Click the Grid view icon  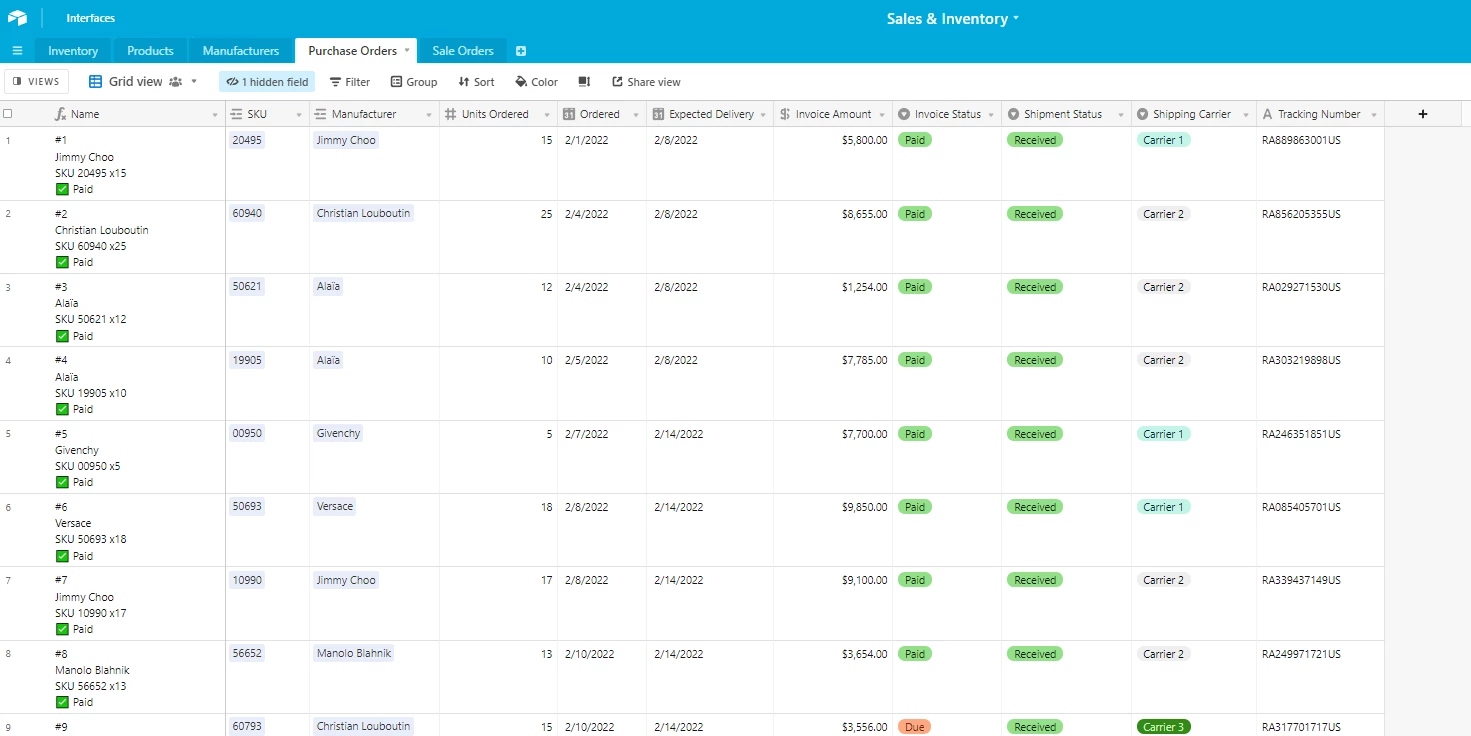click(x=96, y=82)
